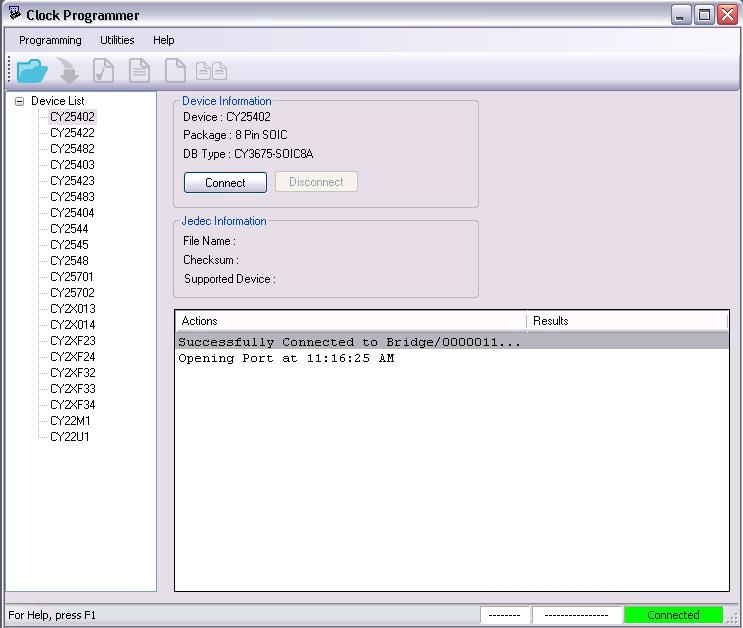The width and height of the screenshot is (743, 628).
Task: Click the blank page toolbar icon
Action: coord(175,71)
